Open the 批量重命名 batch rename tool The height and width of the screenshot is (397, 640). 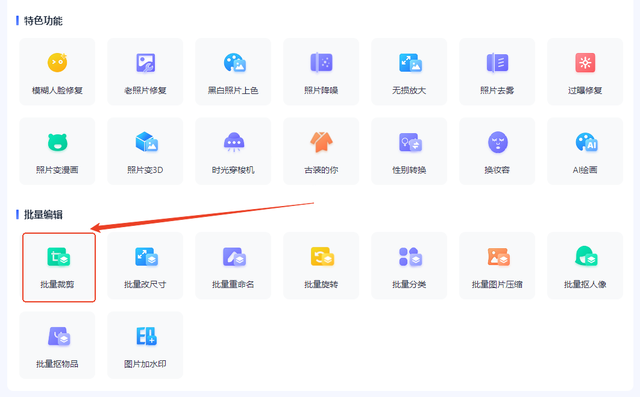[233, 266]
